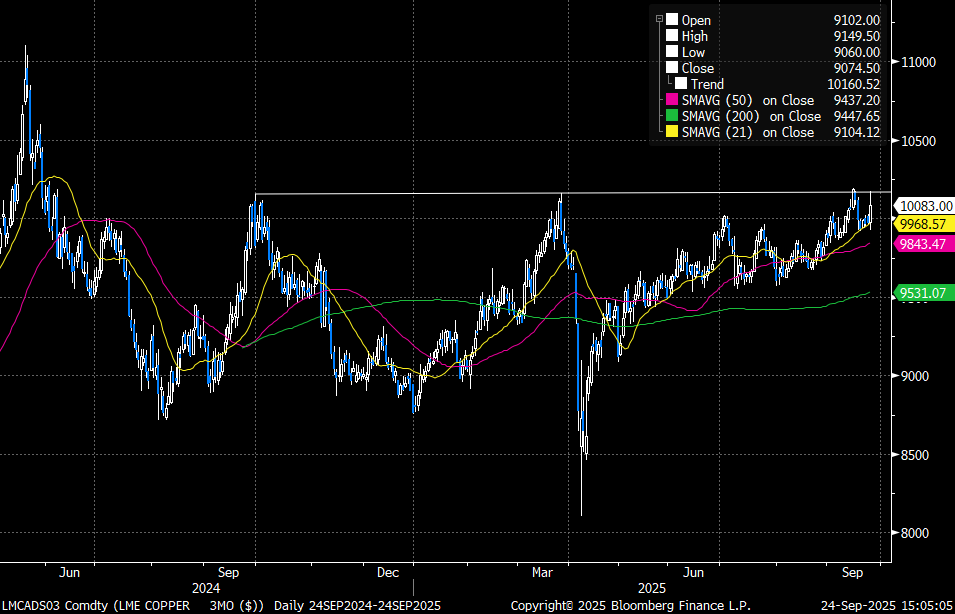Click the High value 9149.50
The image size is (955, 614).
pyautogui.click(x=857, y=37)
